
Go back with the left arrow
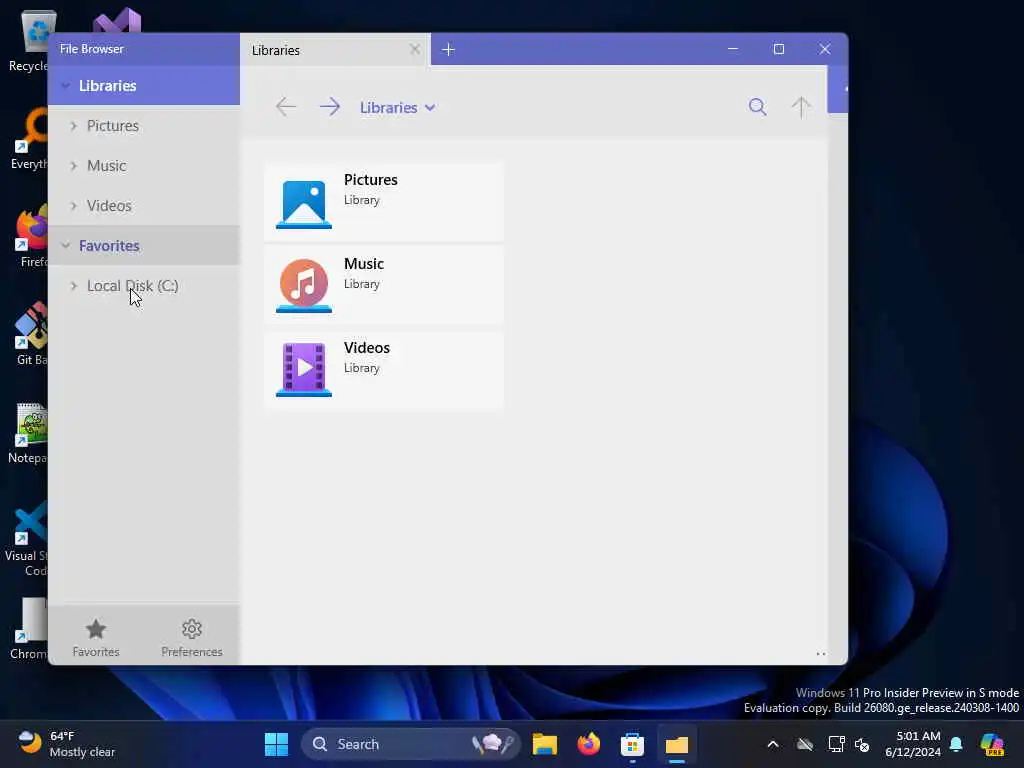coord(285,106)
